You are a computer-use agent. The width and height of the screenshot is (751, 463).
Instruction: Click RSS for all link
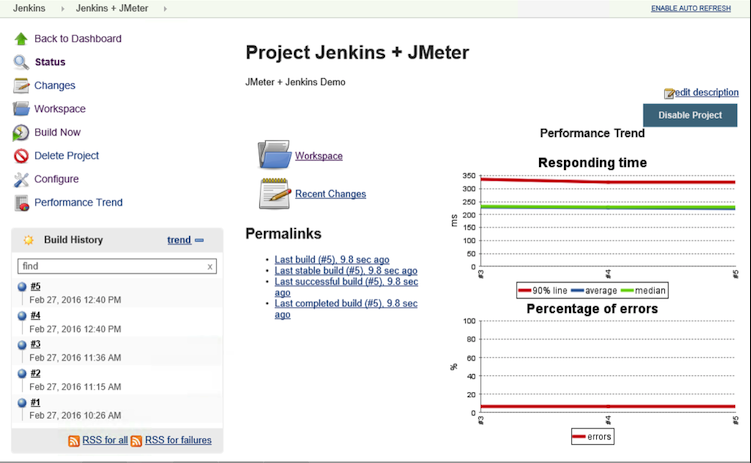(105, 440)
